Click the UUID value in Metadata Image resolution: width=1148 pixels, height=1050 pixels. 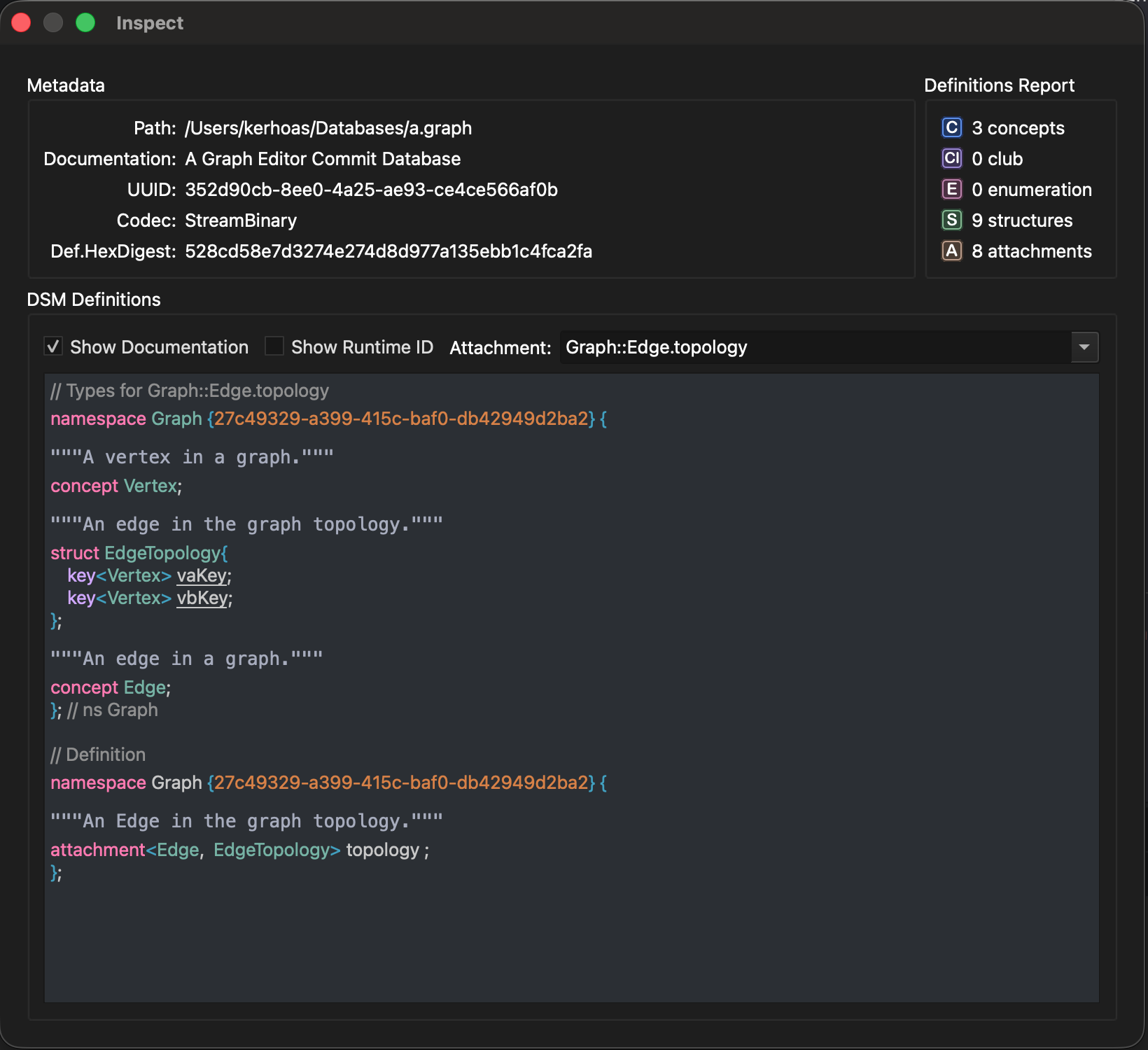[371, 190]
